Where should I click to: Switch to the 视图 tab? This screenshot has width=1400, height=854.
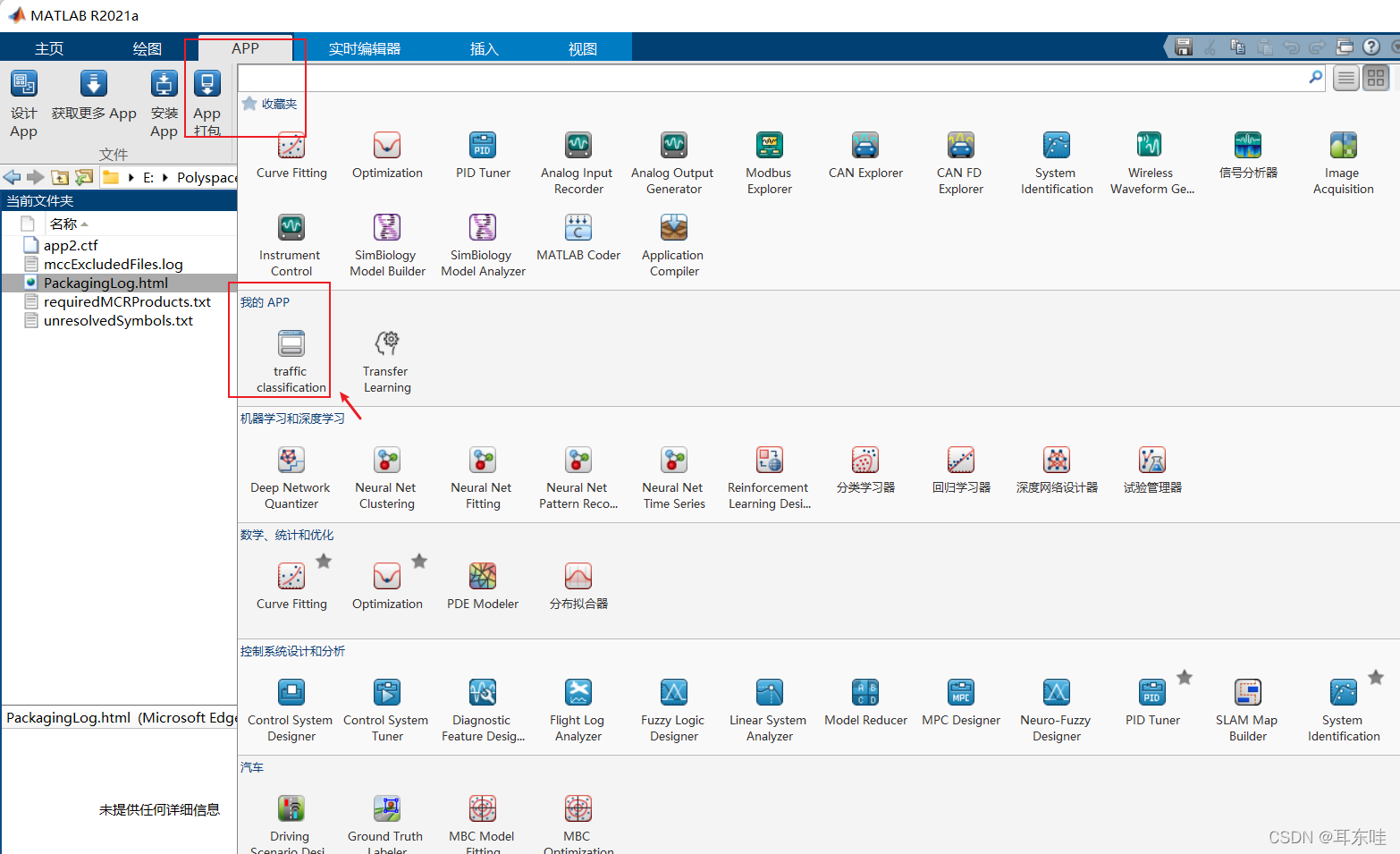coord(583,48)
